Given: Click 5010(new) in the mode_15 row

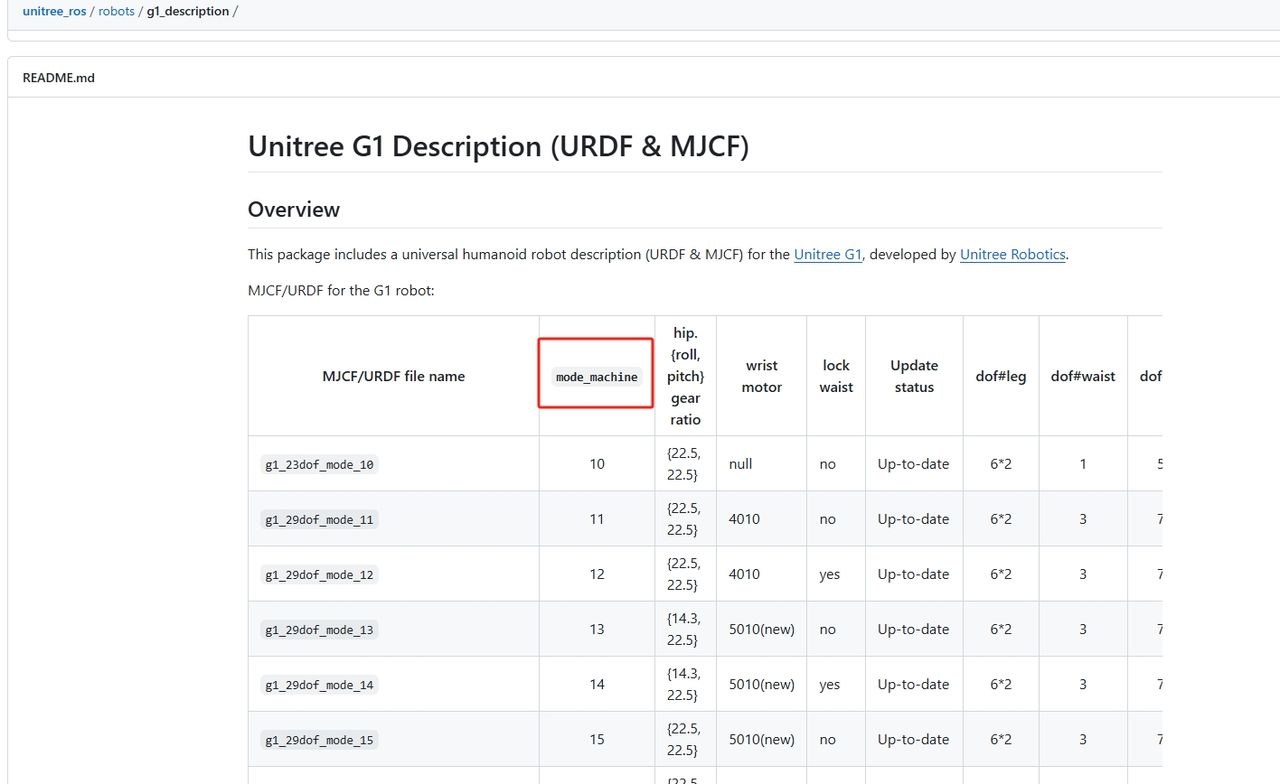Looking at the screenshot, I should [x=762, y=739].
